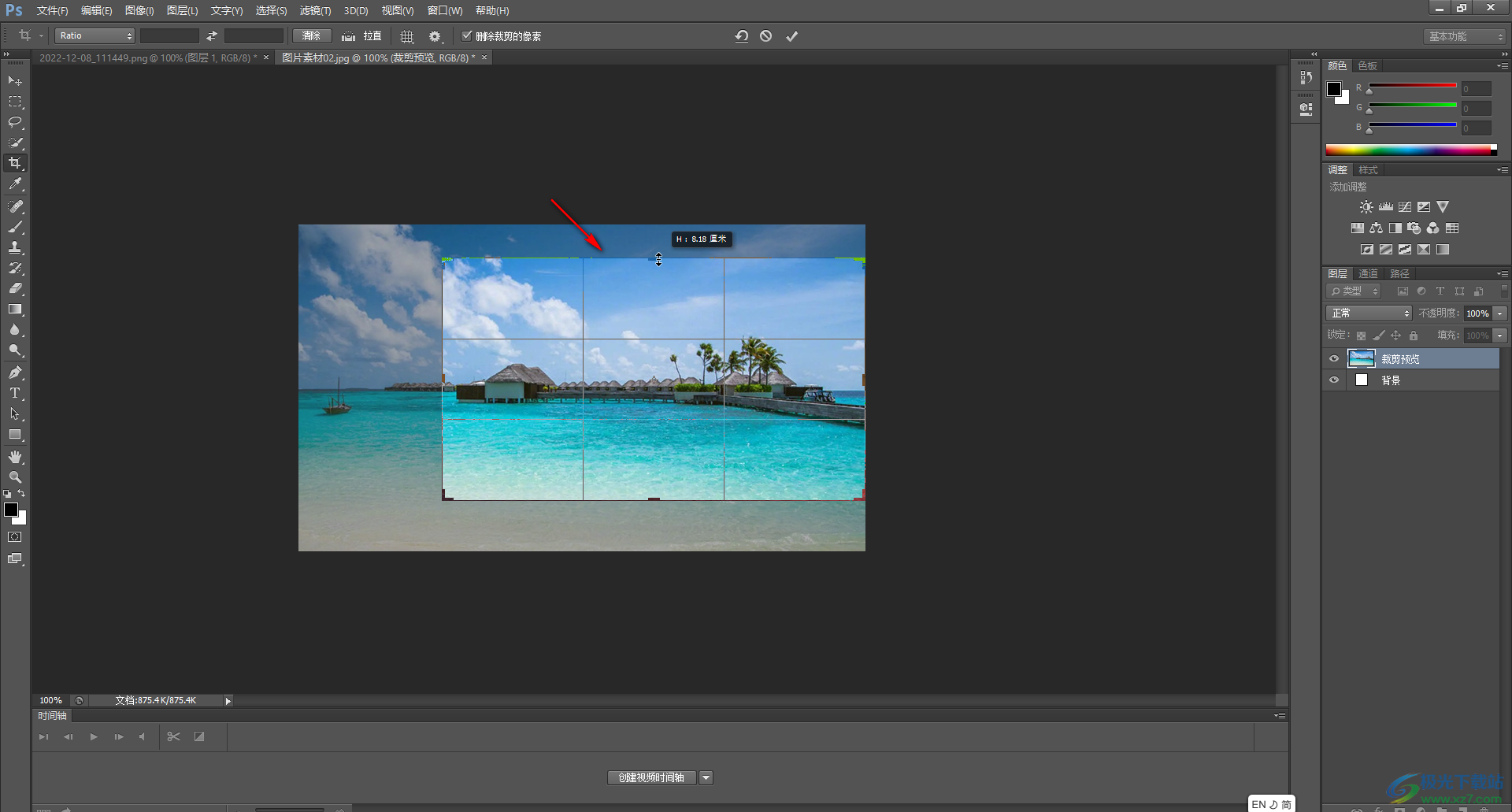
Task: Open the 滤镜(T) menu
Action: click(314, 10)
